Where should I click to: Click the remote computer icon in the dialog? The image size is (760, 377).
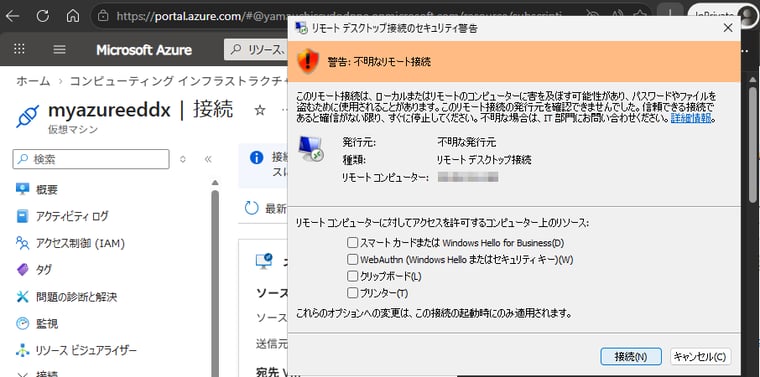[311, 149]
